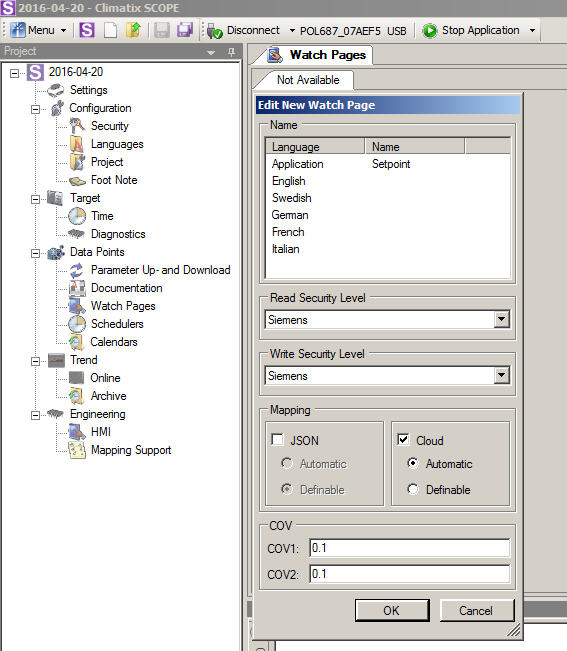This screenshot has width=567, height=651.
Task: Uncheck the Cloud mapping checkbox
Action: (403, 440)
